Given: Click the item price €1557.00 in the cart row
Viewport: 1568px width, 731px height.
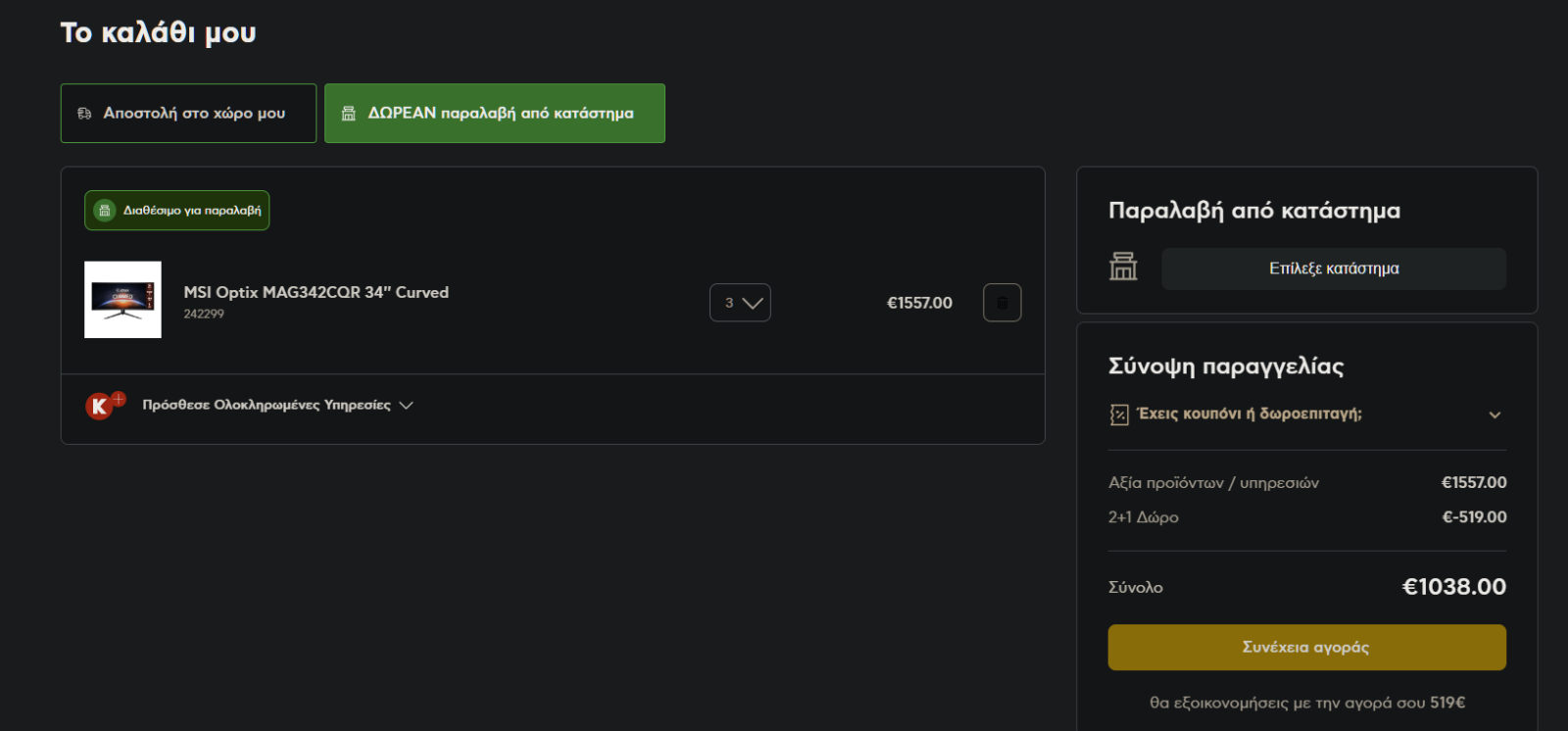Looking at the screenshot, I should (919, 303).
